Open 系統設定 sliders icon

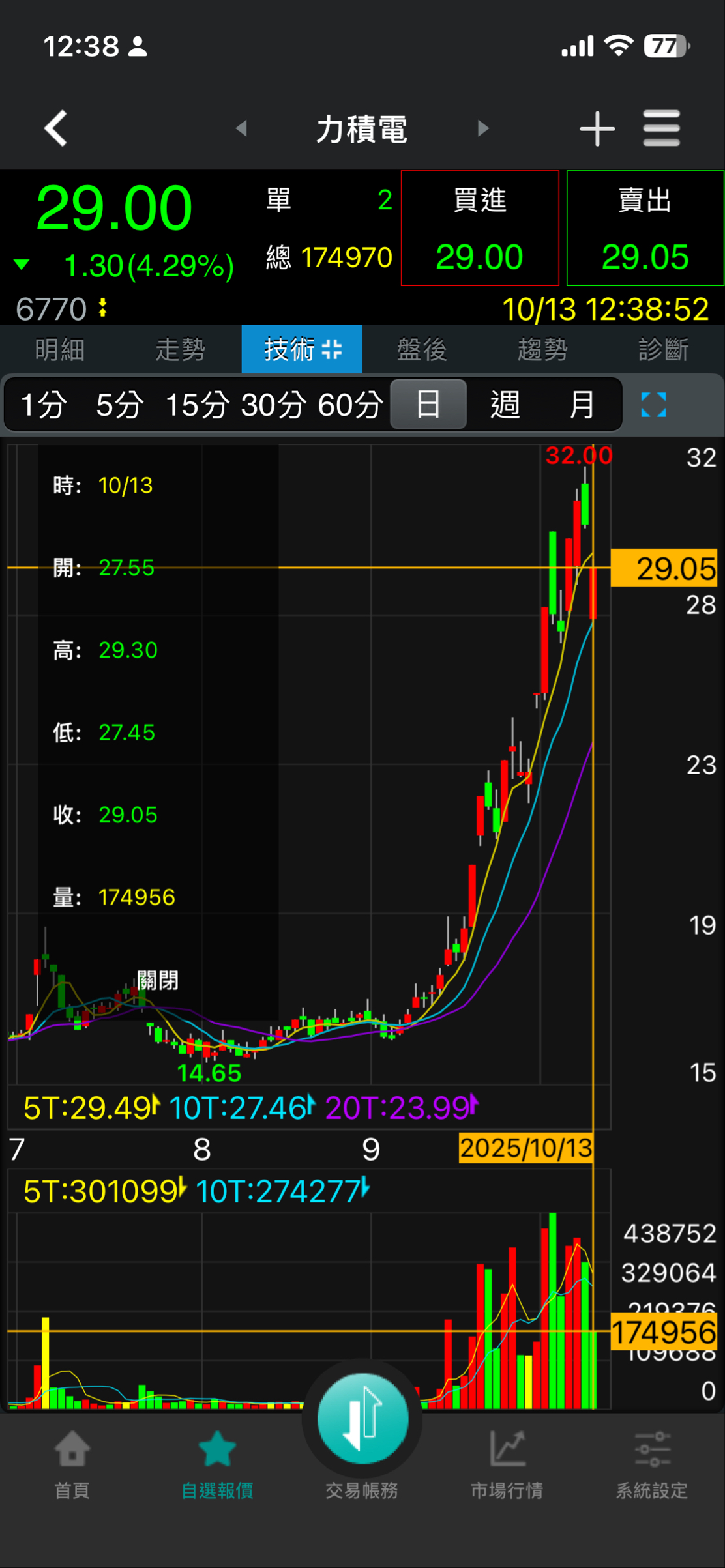click(652, 1448)
